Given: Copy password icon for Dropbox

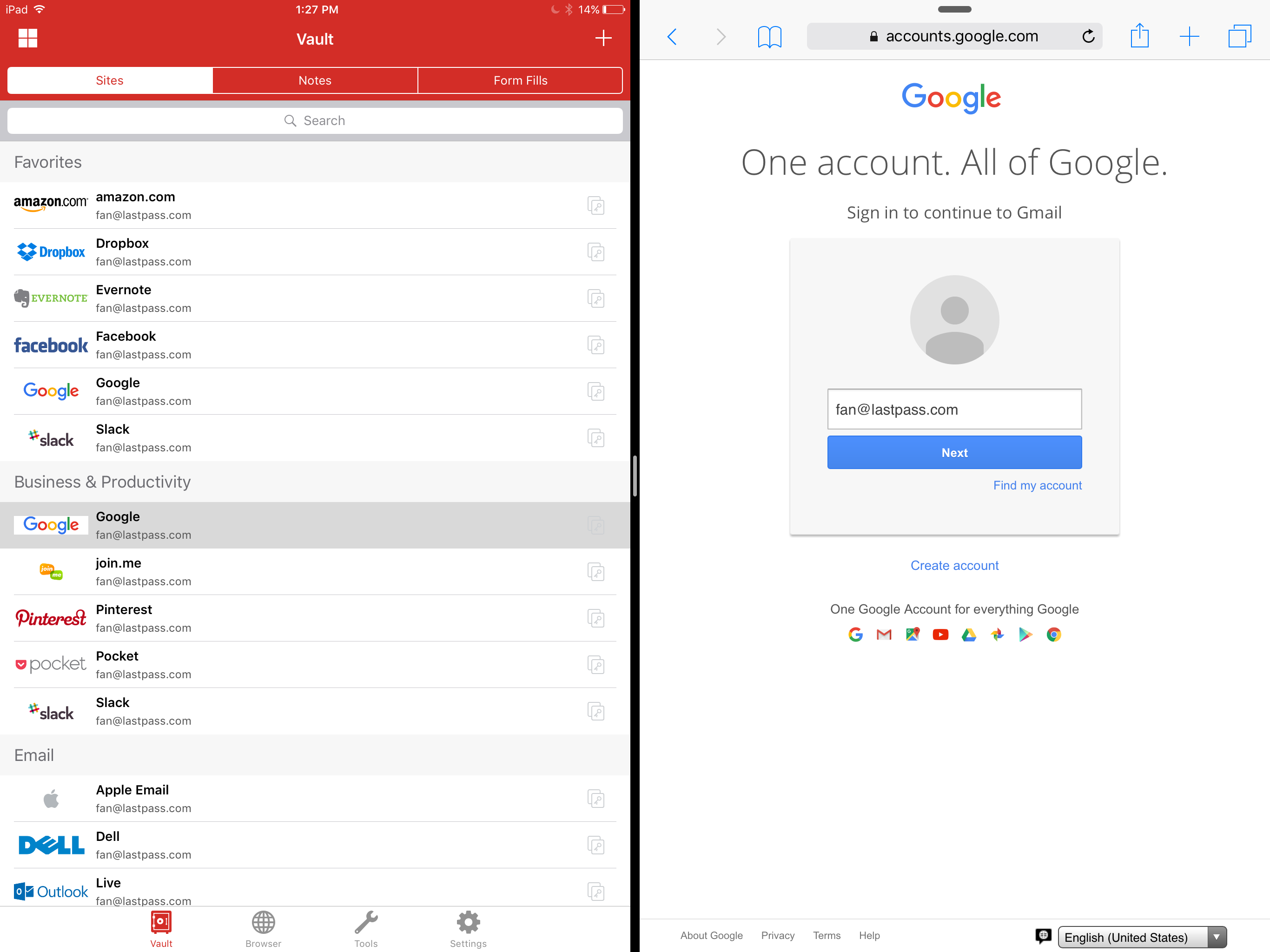Looking at the screenshot, I should click(596, 252).
